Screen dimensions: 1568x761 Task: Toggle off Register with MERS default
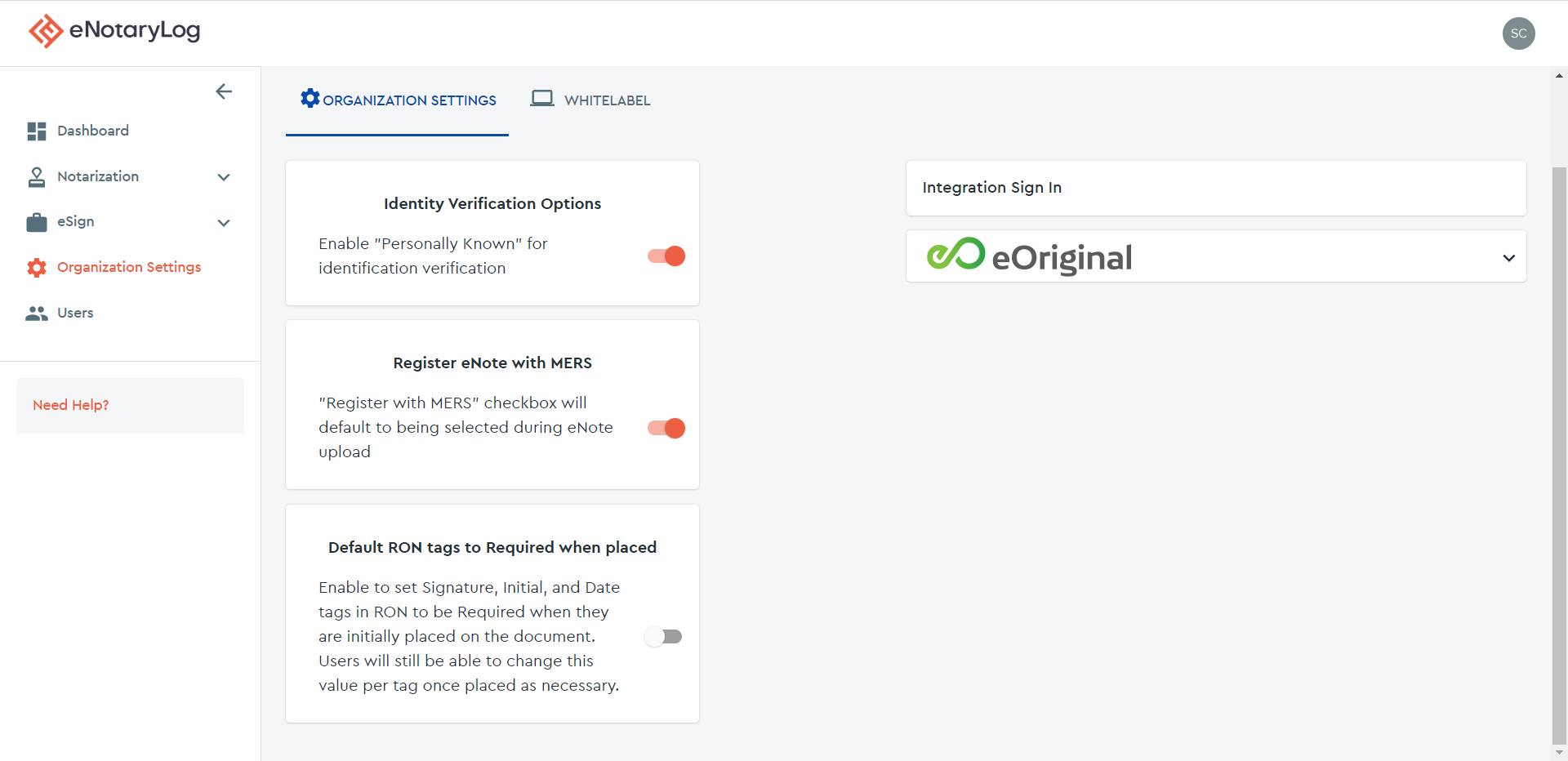point(666,428)
